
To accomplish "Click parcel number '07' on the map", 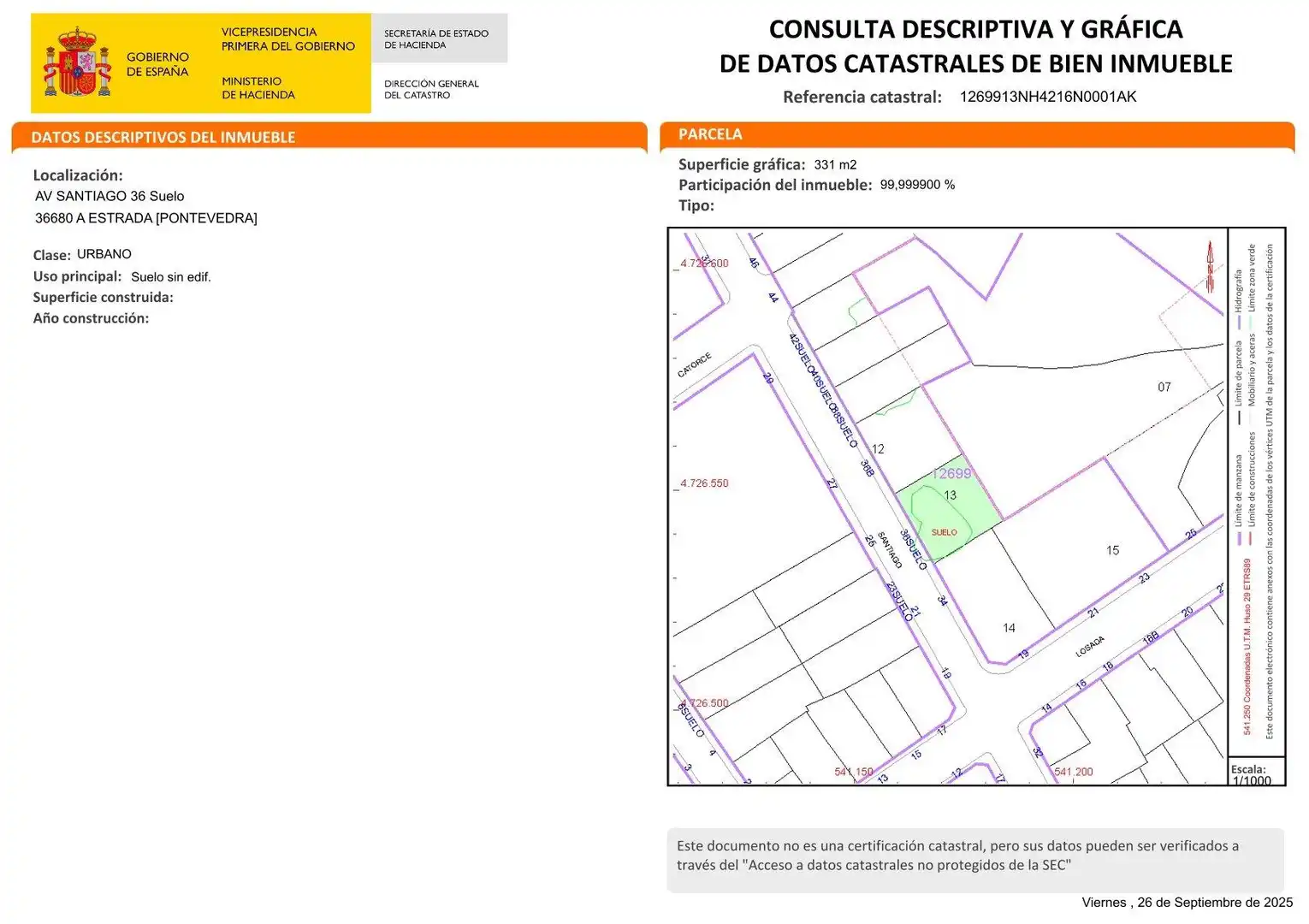I will click(x=1164, y=388).
